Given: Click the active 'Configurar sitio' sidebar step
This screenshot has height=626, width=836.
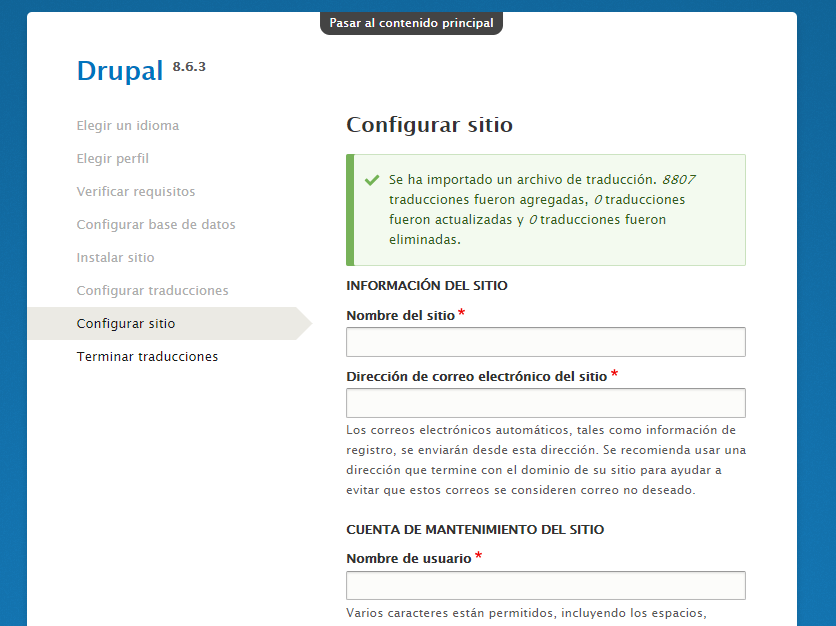Looking at the screenshot, I should tap(170, 324).
